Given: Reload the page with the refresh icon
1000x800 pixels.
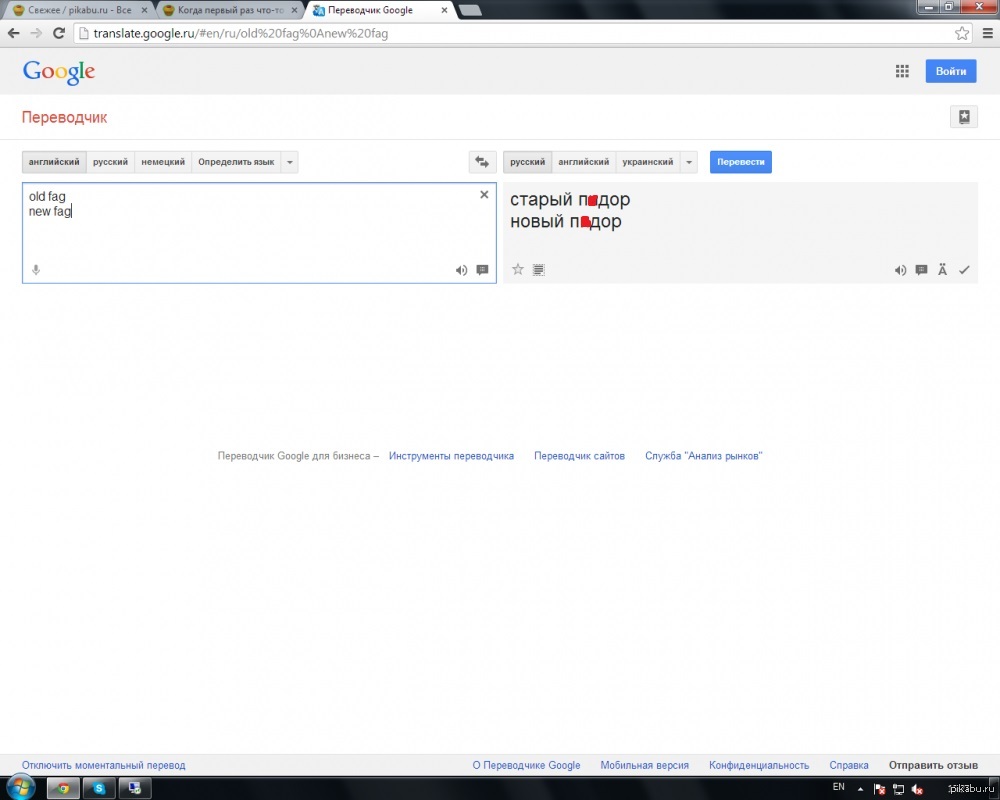Looking at the screenshot, I should [59, 33].
